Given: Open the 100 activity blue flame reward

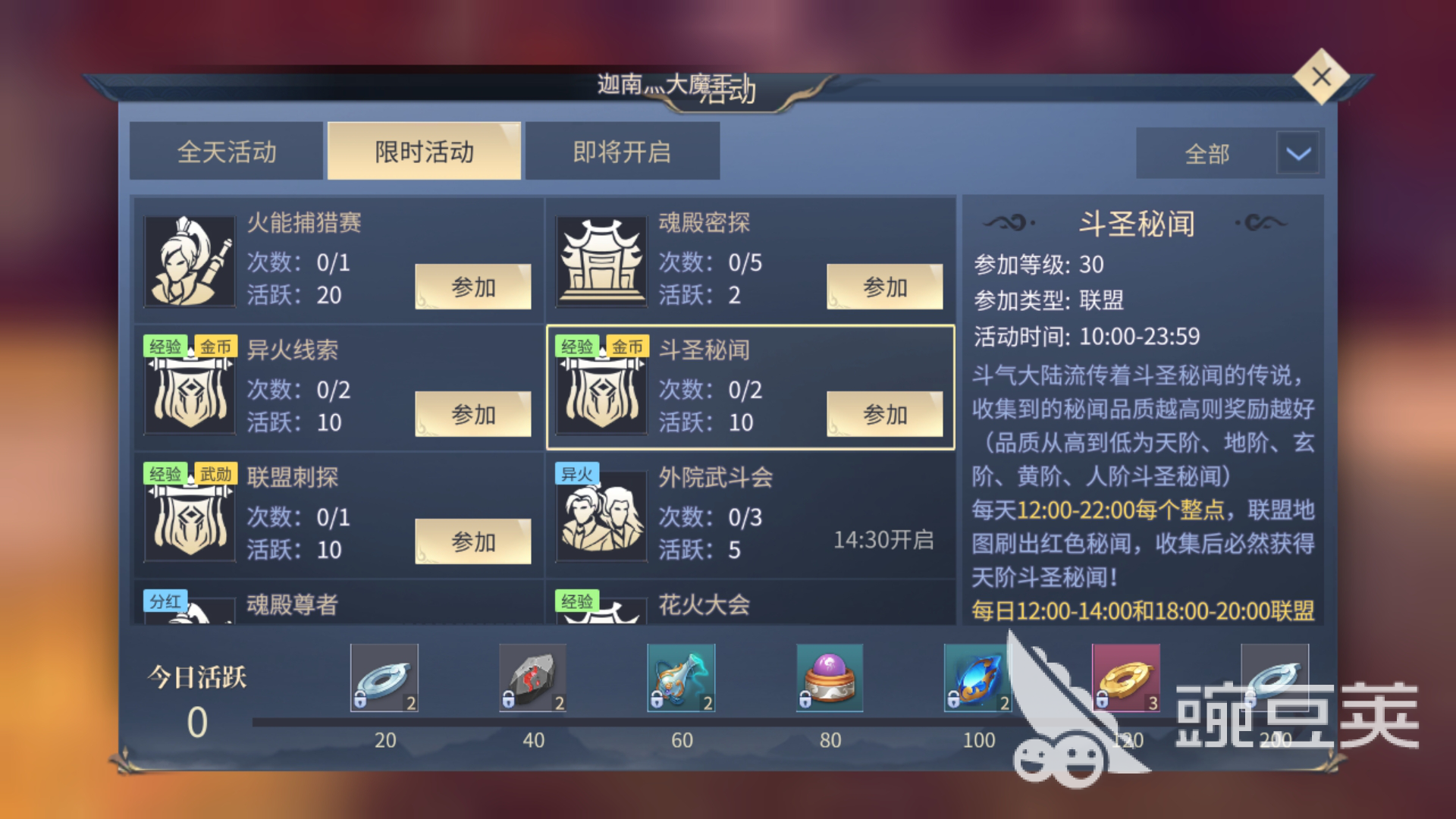Looking at the screenshot, I should coord(977,677).
